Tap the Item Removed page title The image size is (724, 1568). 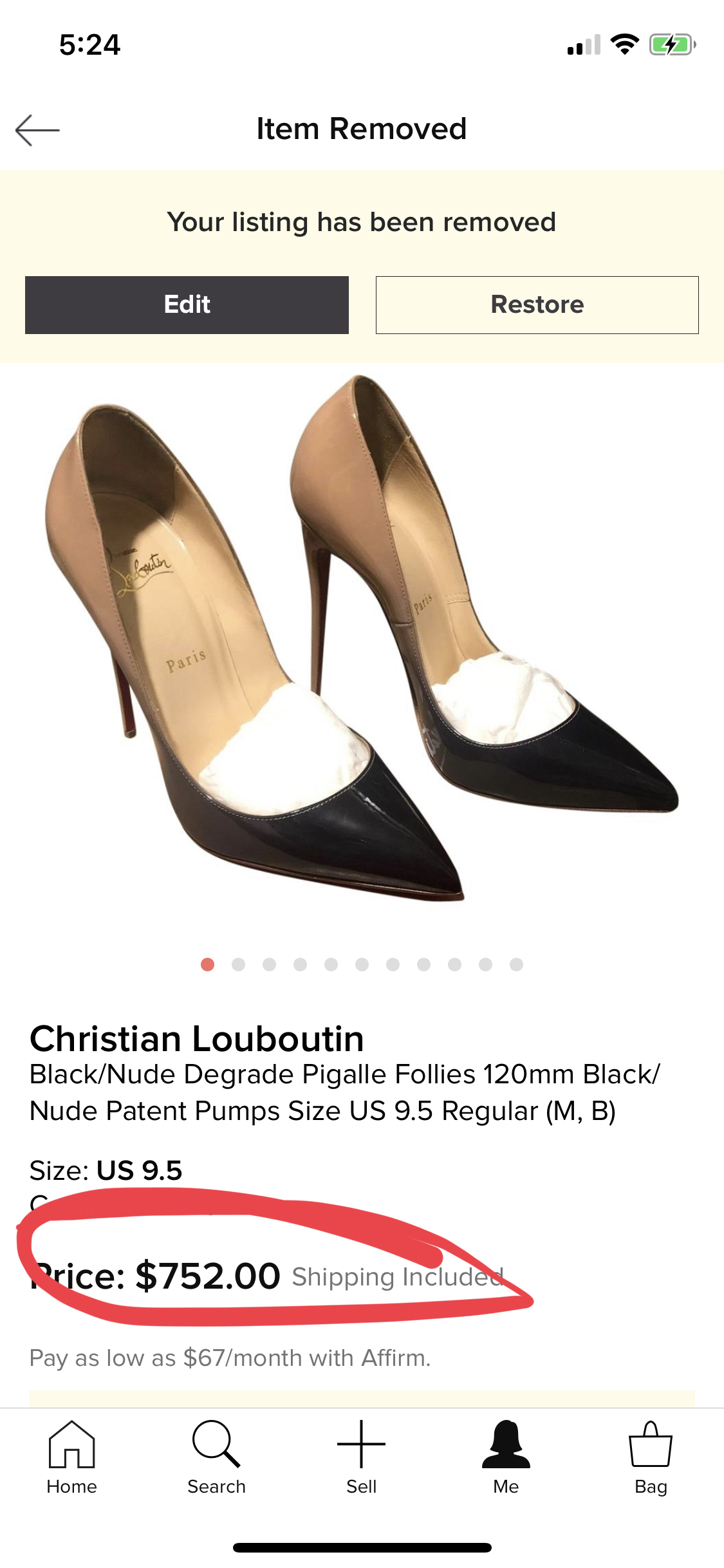tap(362, 129)
